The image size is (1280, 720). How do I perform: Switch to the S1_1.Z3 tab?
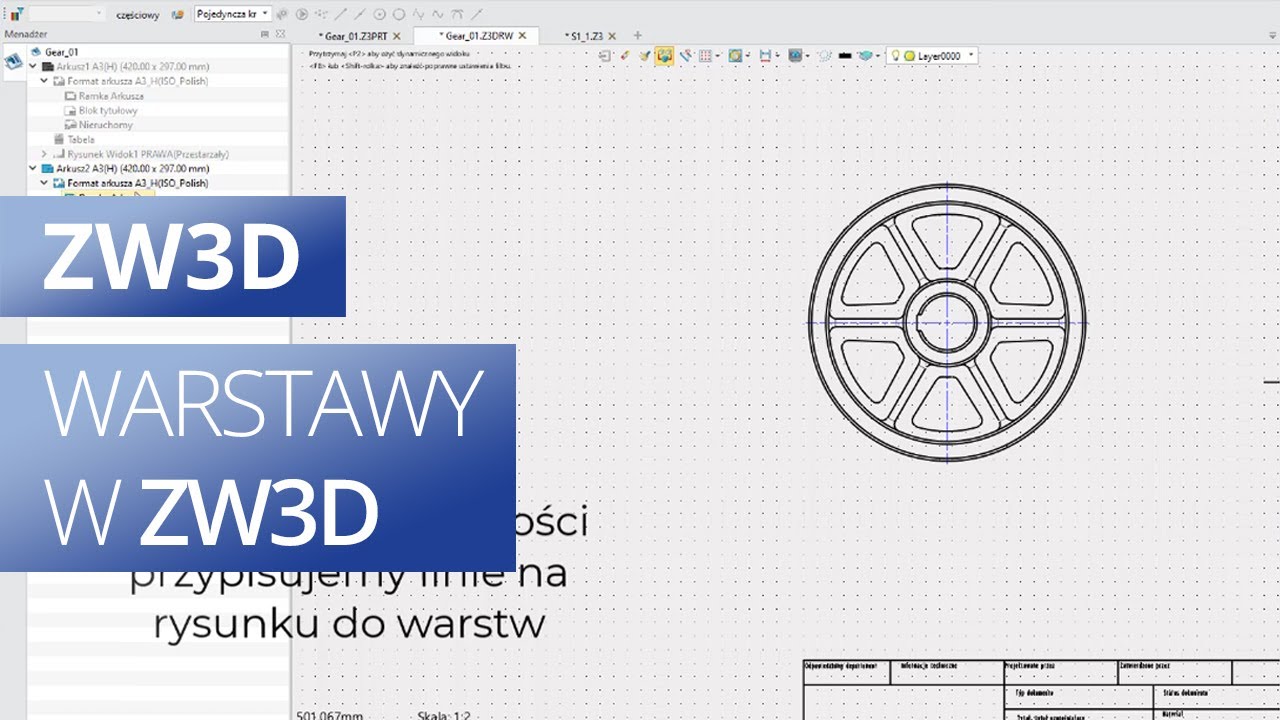[584, 36]
